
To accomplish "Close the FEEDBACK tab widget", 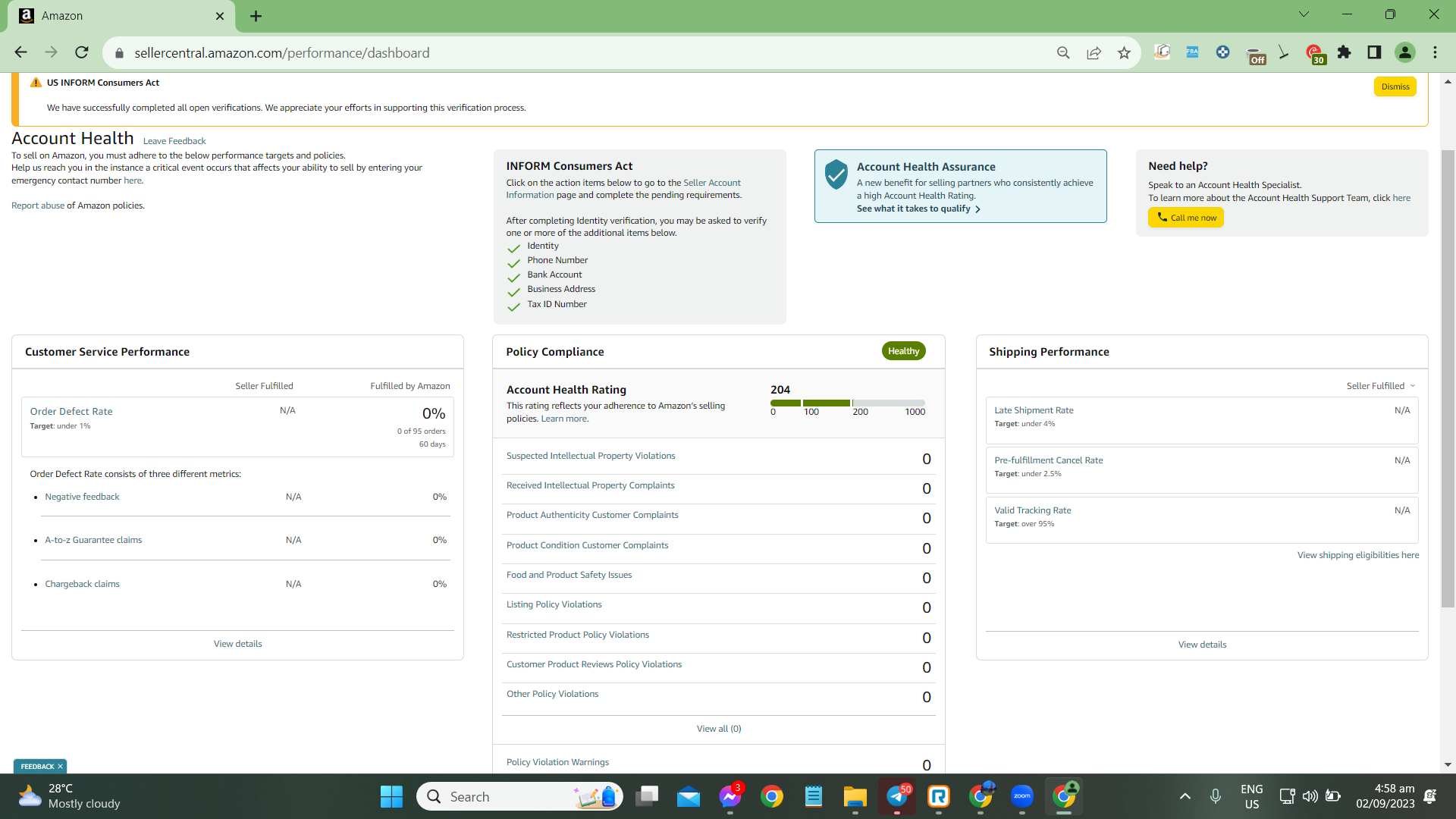I will [x=61, y=767].
